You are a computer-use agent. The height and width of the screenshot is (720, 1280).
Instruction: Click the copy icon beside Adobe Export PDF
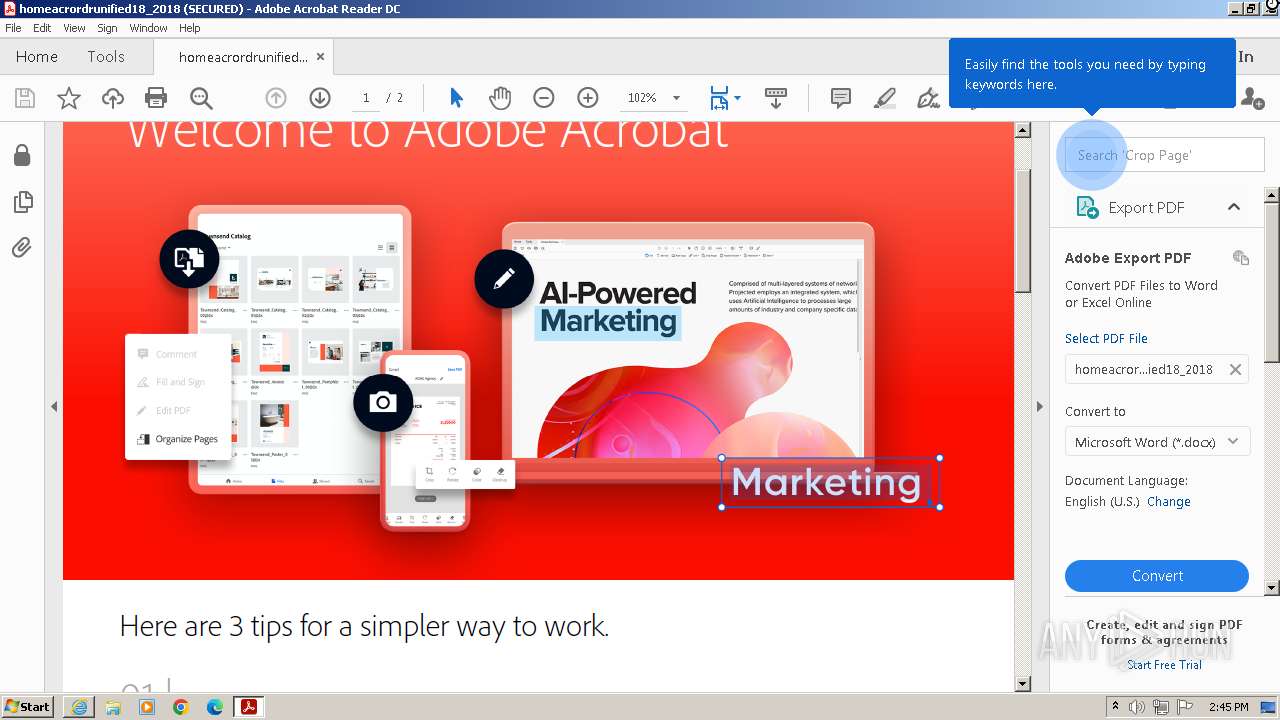1241,258
